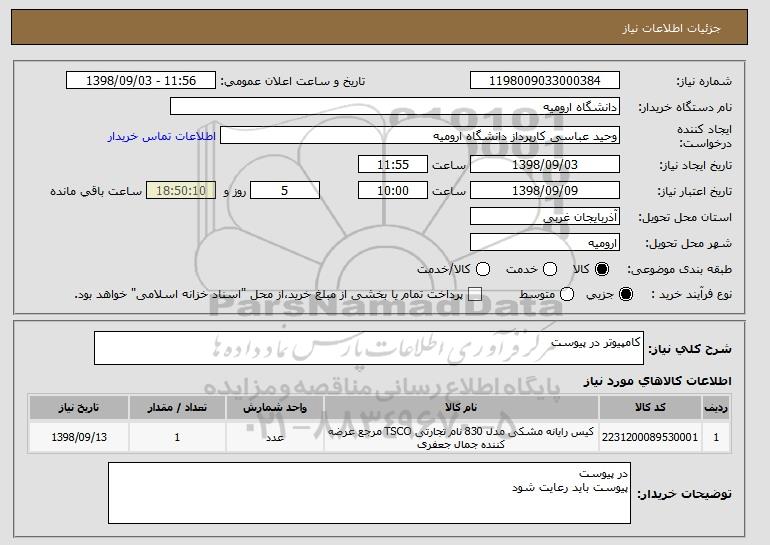Click the طبقه بندی موضوعی label
The height and width of the screenshot is (545, 770).
pyautogui.click(x=680, y=270)
